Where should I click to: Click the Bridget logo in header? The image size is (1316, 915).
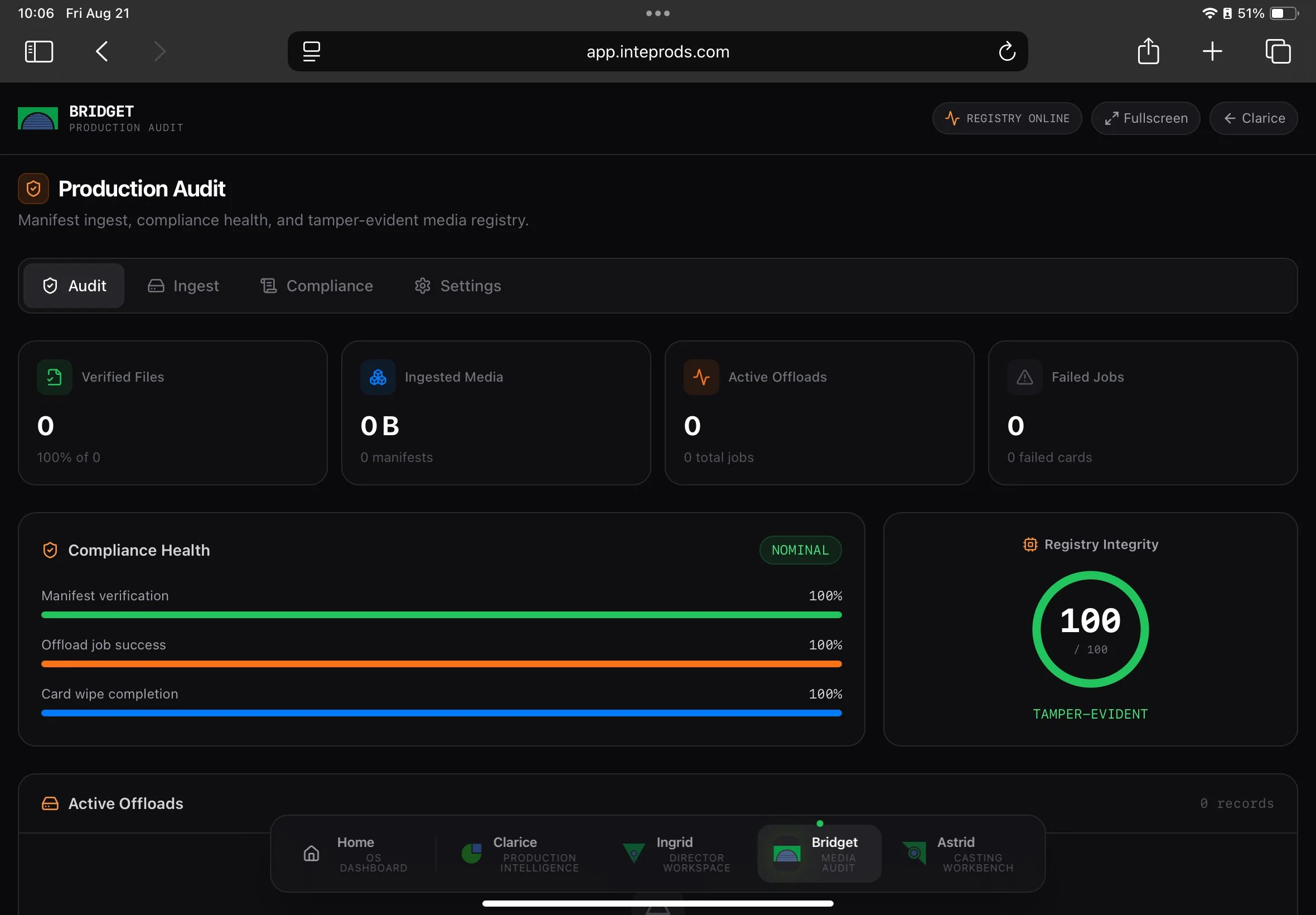click(38, 118)
